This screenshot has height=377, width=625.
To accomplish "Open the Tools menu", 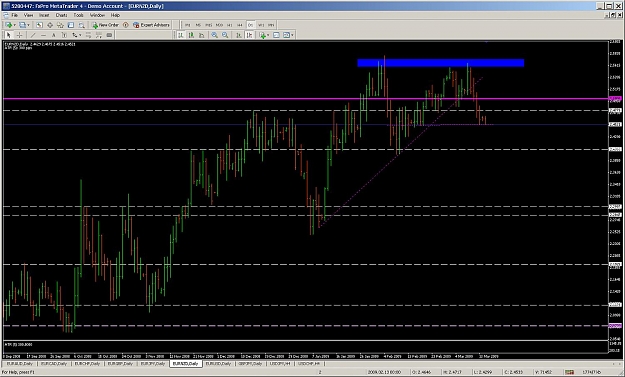I will click(x=79, y=15).
